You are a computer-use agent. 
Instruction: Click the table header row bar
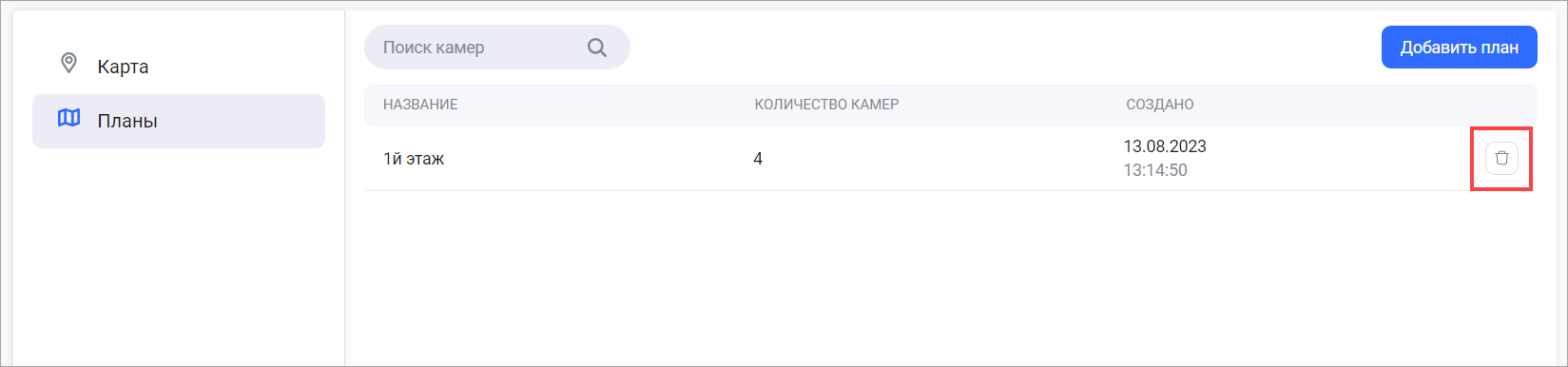pyautogui.click(x=950, y=105)
